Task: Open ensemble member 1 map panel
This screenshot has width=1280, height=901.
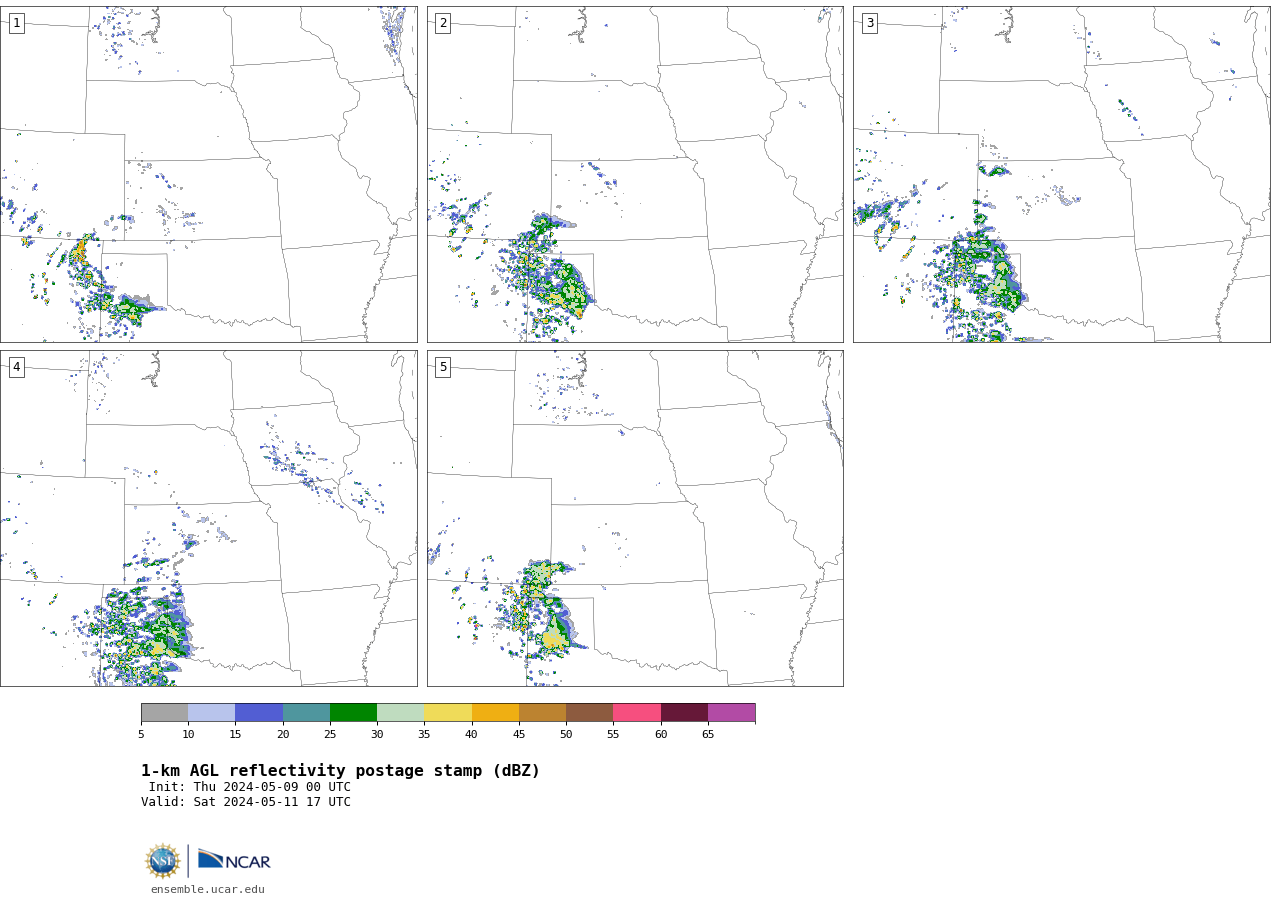Action: (209, 174)
